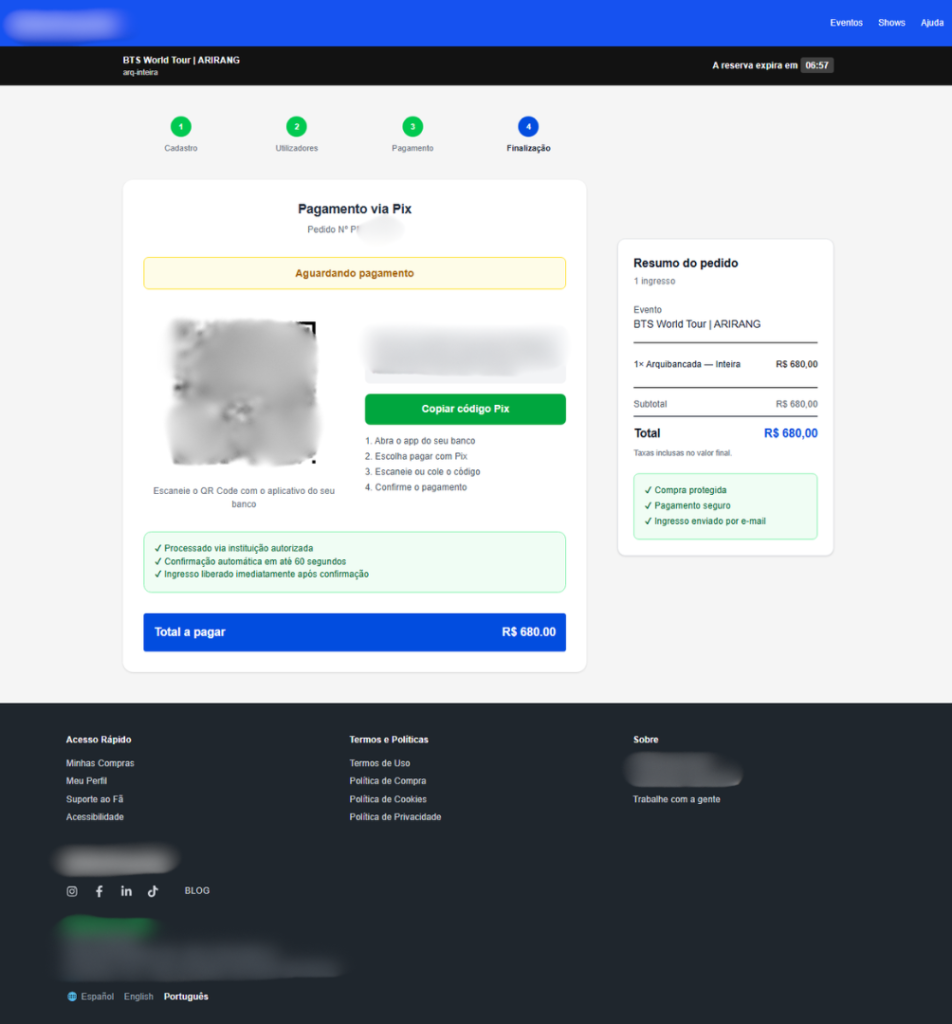Open Ajuda in top navigation

click(931, 23)
